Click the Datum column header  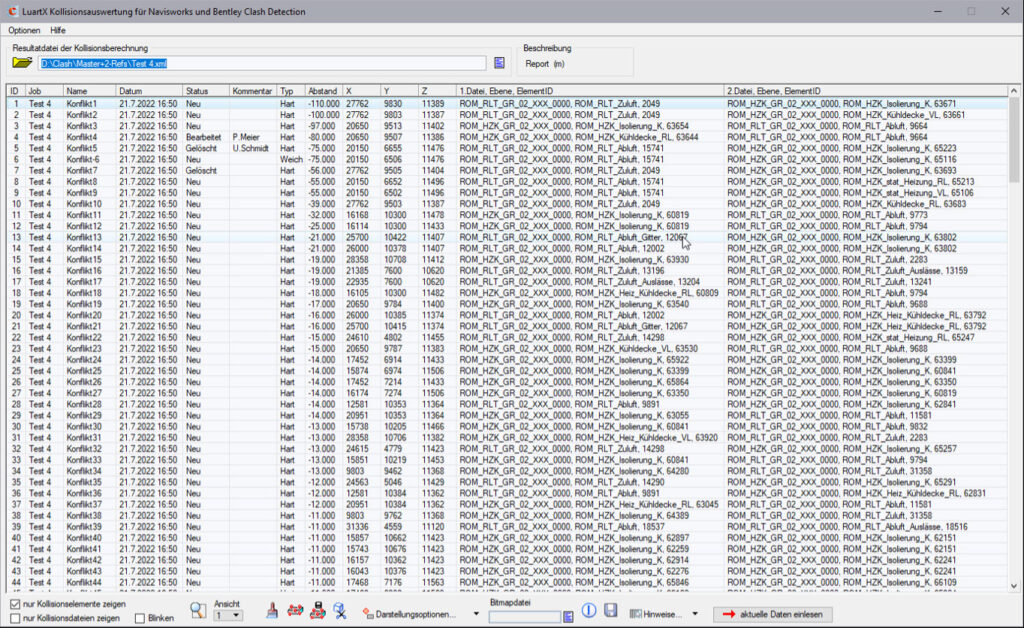point(149,91)
